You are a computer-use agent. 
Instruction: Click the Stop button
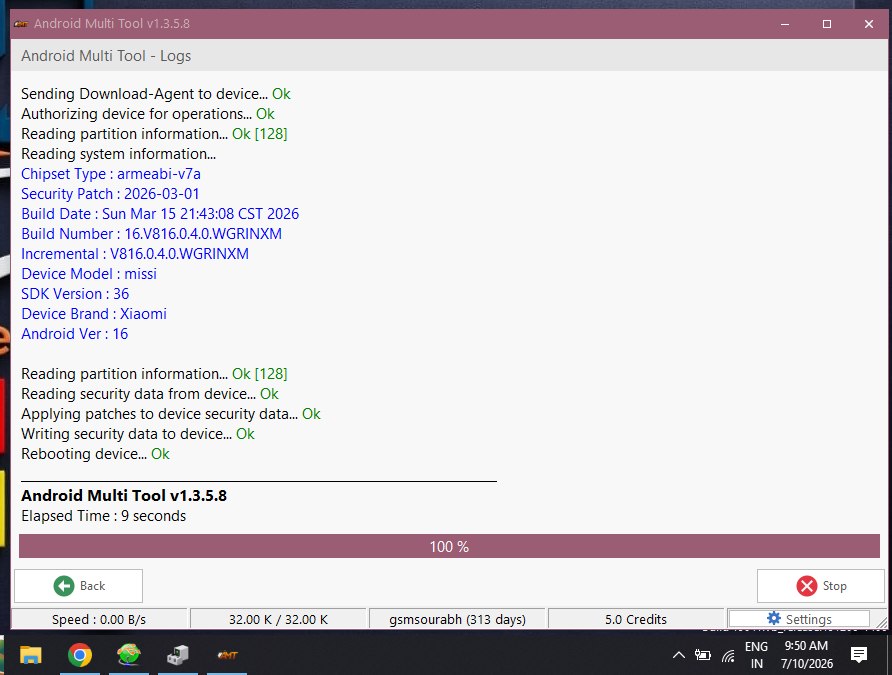point(821,586)
